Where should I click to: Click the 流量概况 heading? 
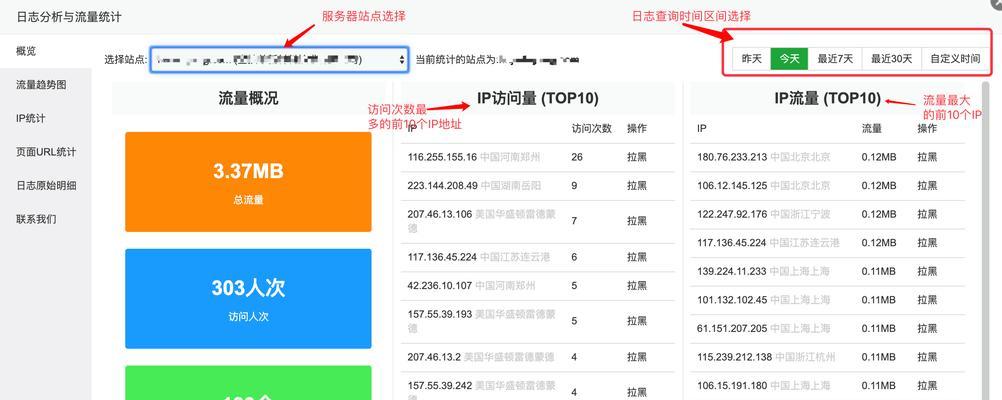tap(248, 98)
